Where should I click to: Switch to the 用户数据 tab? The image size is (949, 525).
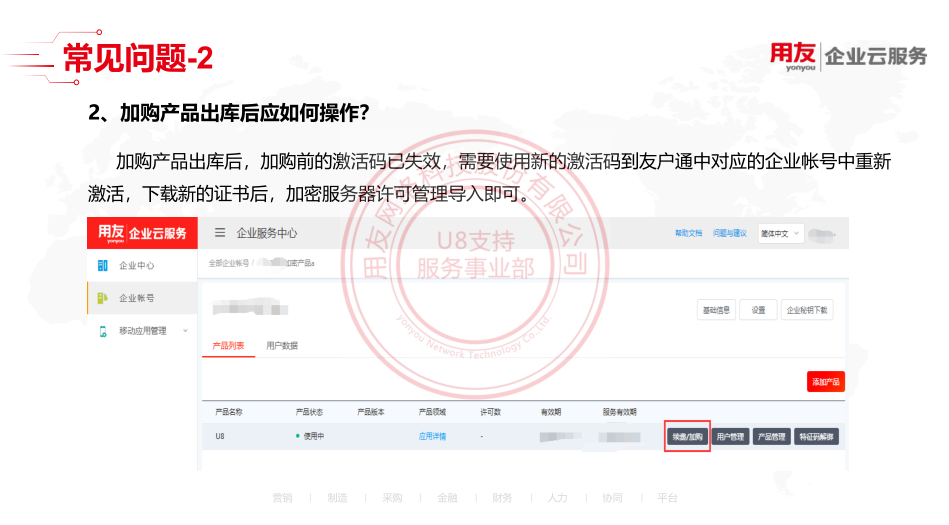point(282,346)
